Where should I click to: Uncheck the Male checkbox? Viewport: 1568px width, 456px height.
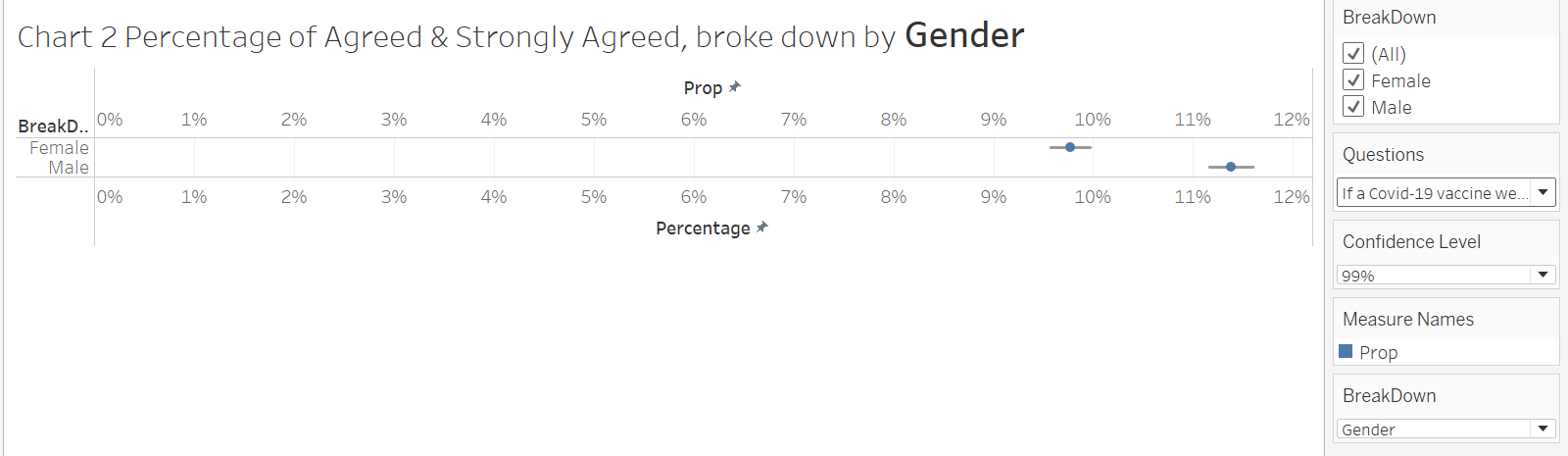click(1353, 107)
